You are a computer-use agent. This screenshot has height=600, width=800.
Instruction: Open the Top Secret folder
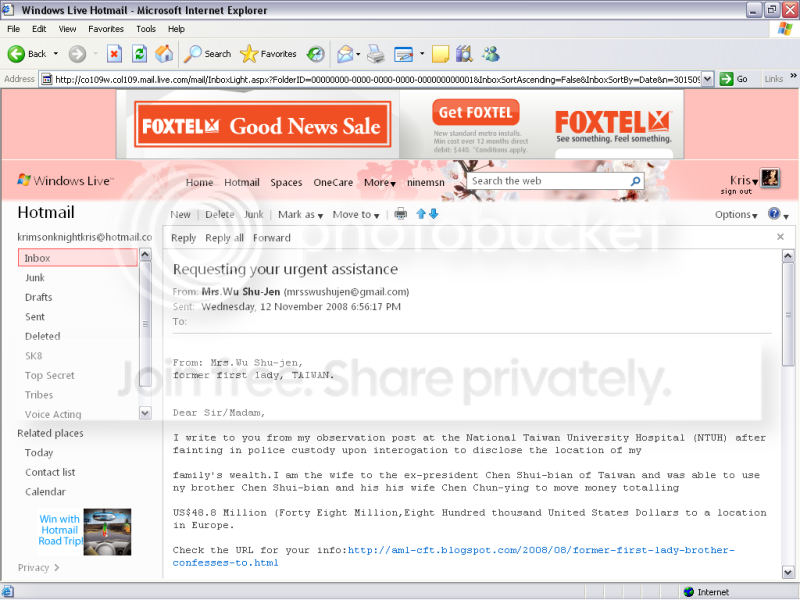pos(49,376)
